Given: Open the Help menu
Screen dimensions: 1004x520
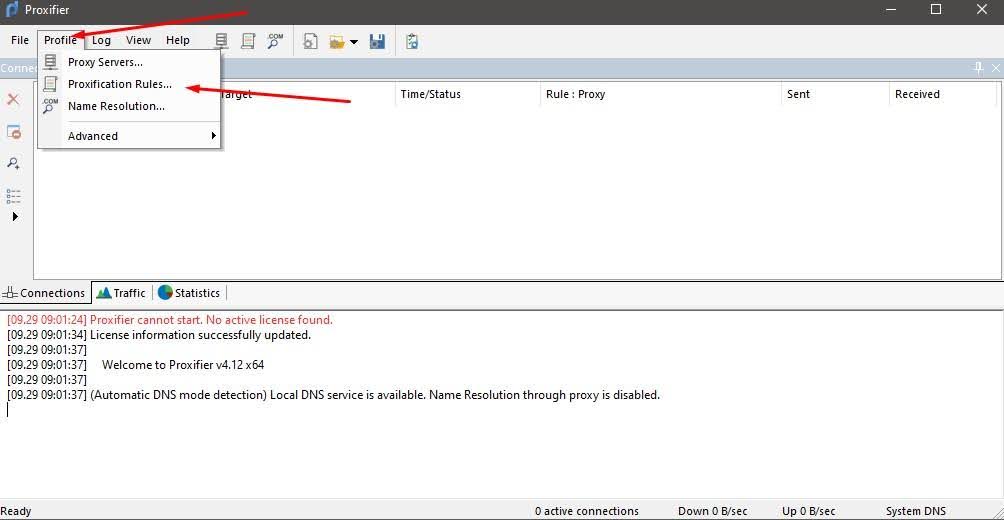Looking at the screenshot, I should coord(178,40).
